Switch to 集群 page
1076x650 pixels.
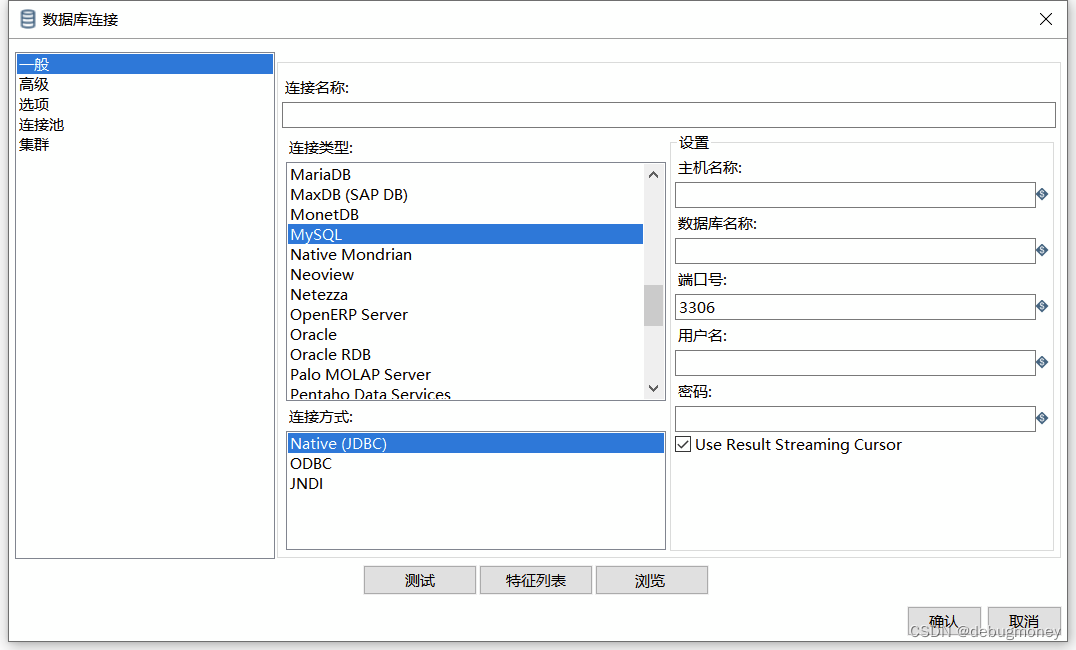coord(145,144)
